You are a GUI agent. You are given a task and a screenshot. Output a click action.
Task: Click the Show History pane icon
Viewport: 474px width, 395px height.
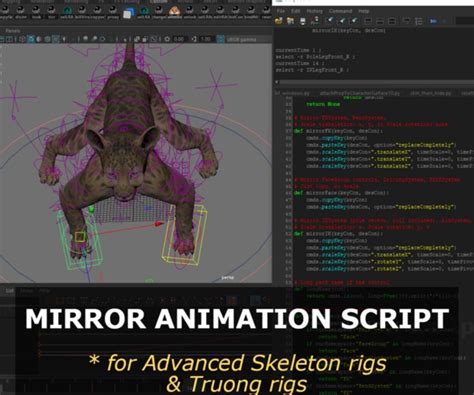point(368,21)
